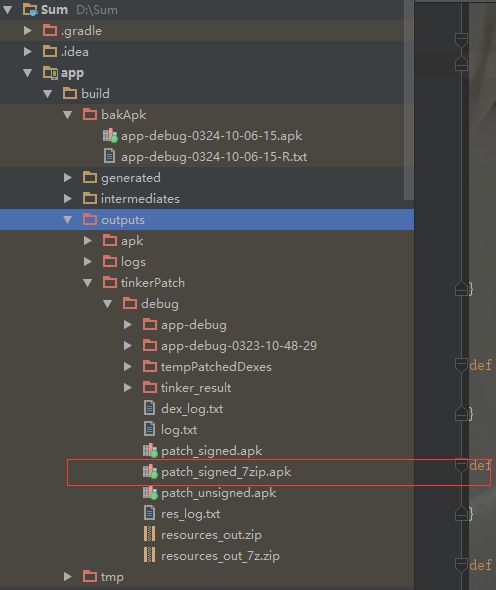496x590 pixels.
Task: Select the generated folder label
Action: [131, 178]
